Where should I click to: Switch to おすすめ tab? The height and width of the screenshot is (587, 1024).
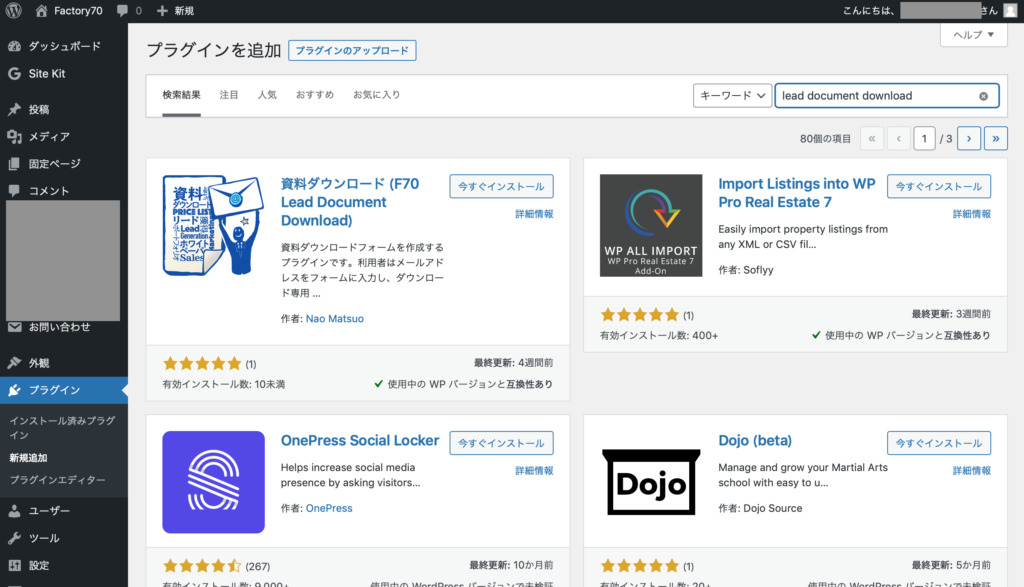(x=315, y=95)
